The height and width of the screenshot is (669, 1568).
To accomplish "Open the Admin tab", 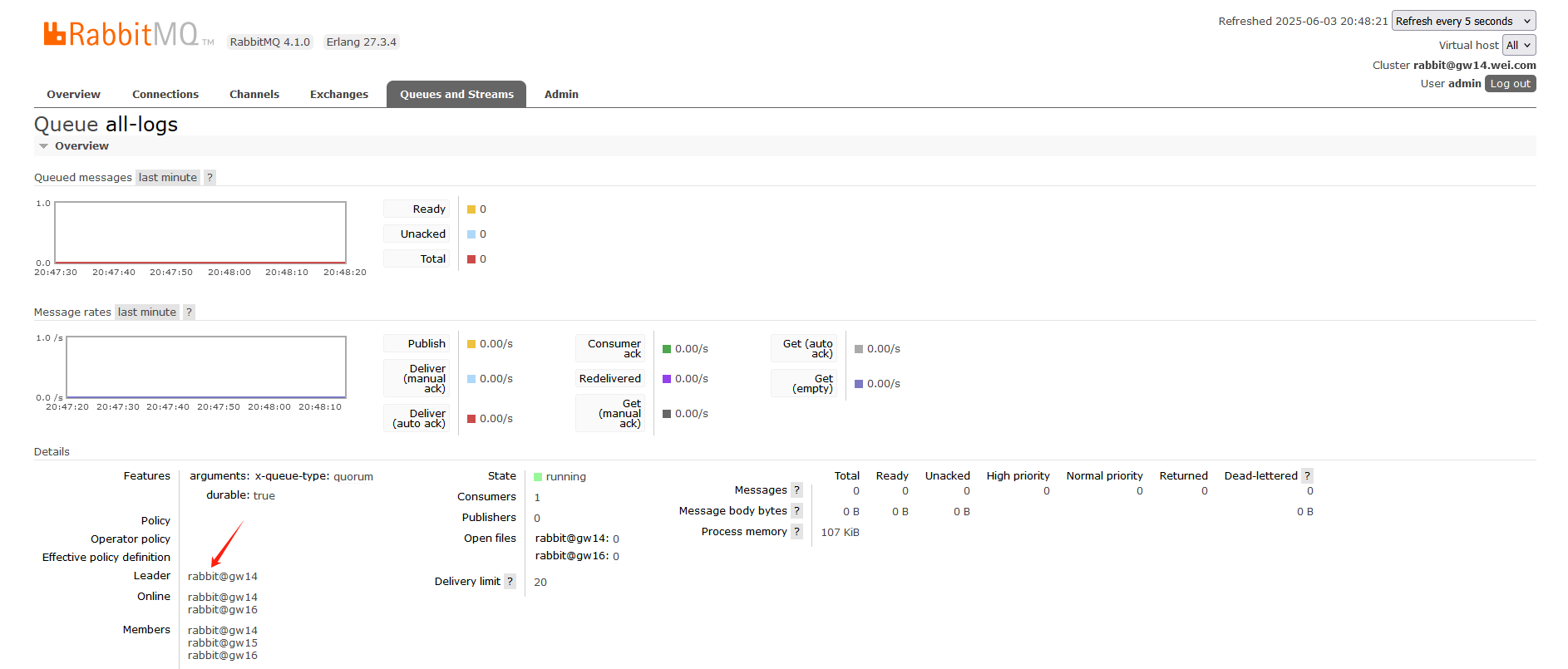I will point(561,94).
